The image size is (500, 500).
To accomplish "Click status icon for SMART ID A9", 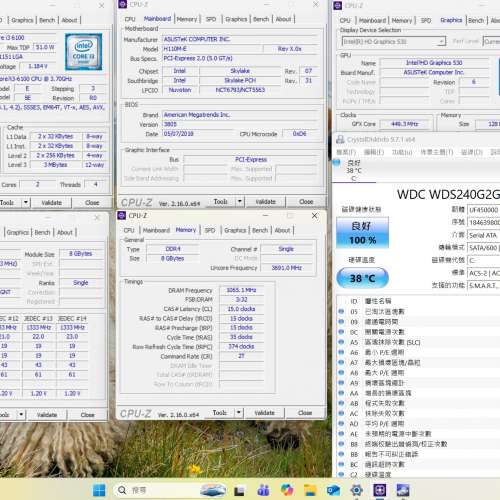I will pos(341,383).
